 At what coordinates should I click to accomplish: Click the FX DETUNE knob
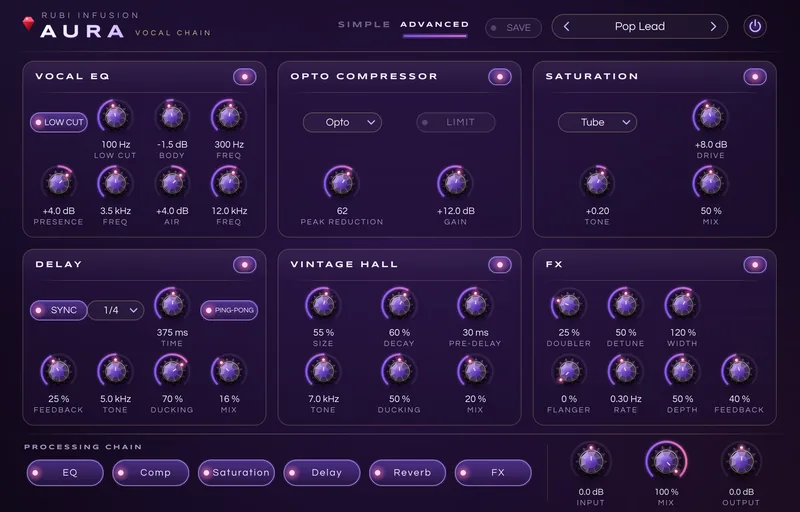(x=626, y=304)
